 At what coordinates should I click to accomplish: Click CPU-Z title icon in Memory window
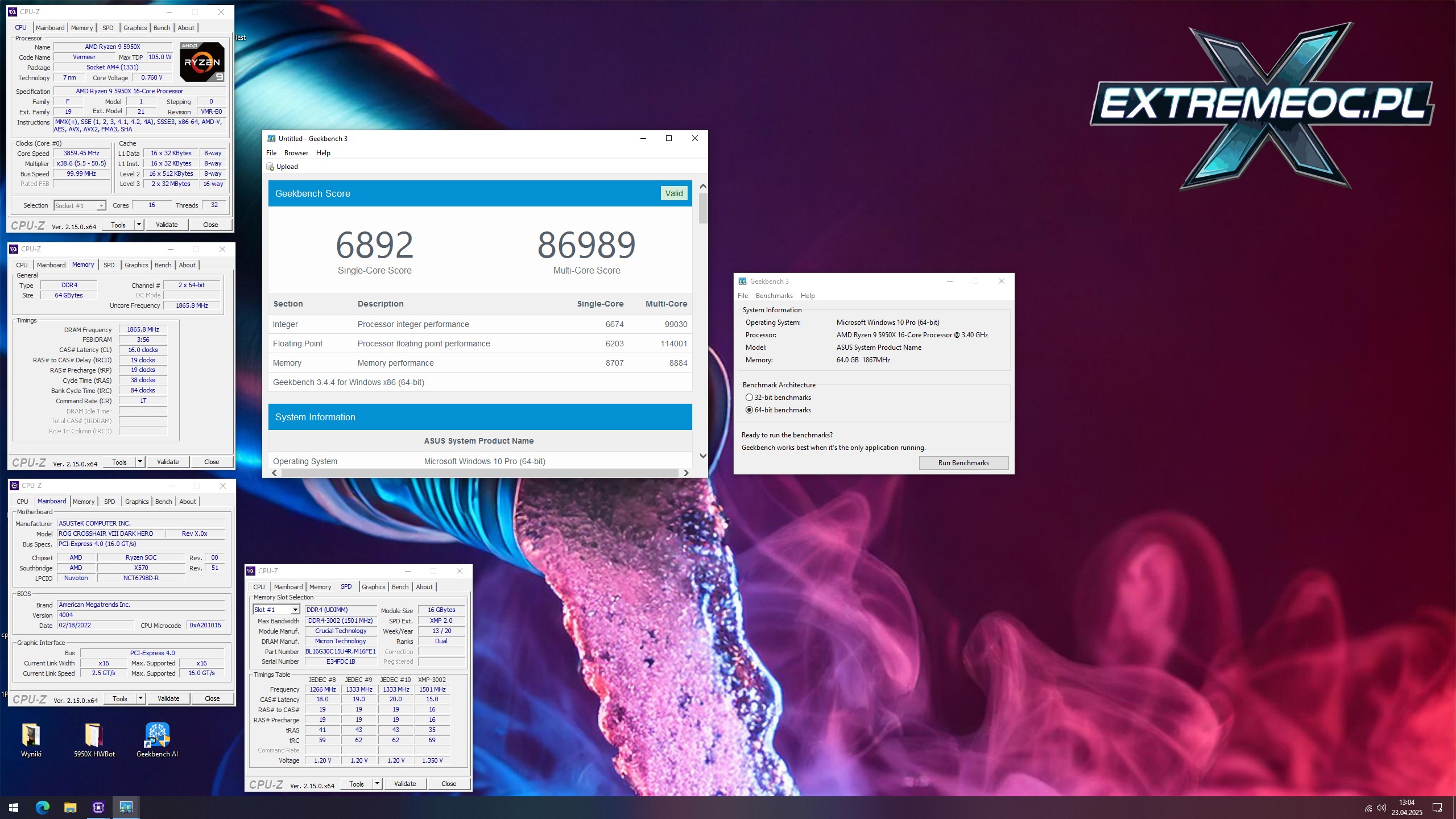click(14, 249)
